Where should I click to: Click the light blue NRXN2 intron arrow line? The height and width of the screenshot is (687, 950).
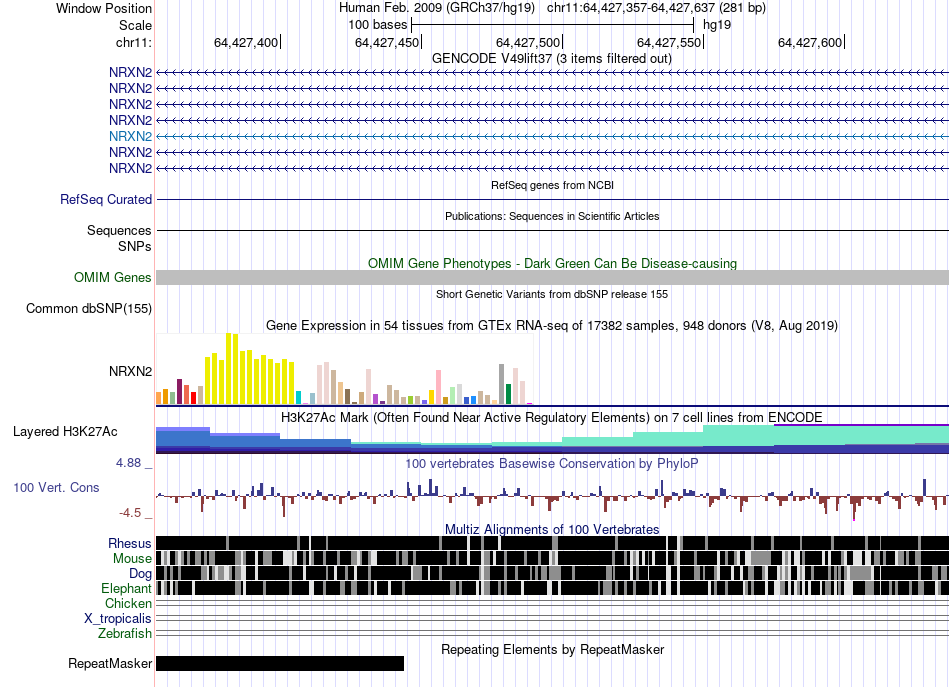553,136
